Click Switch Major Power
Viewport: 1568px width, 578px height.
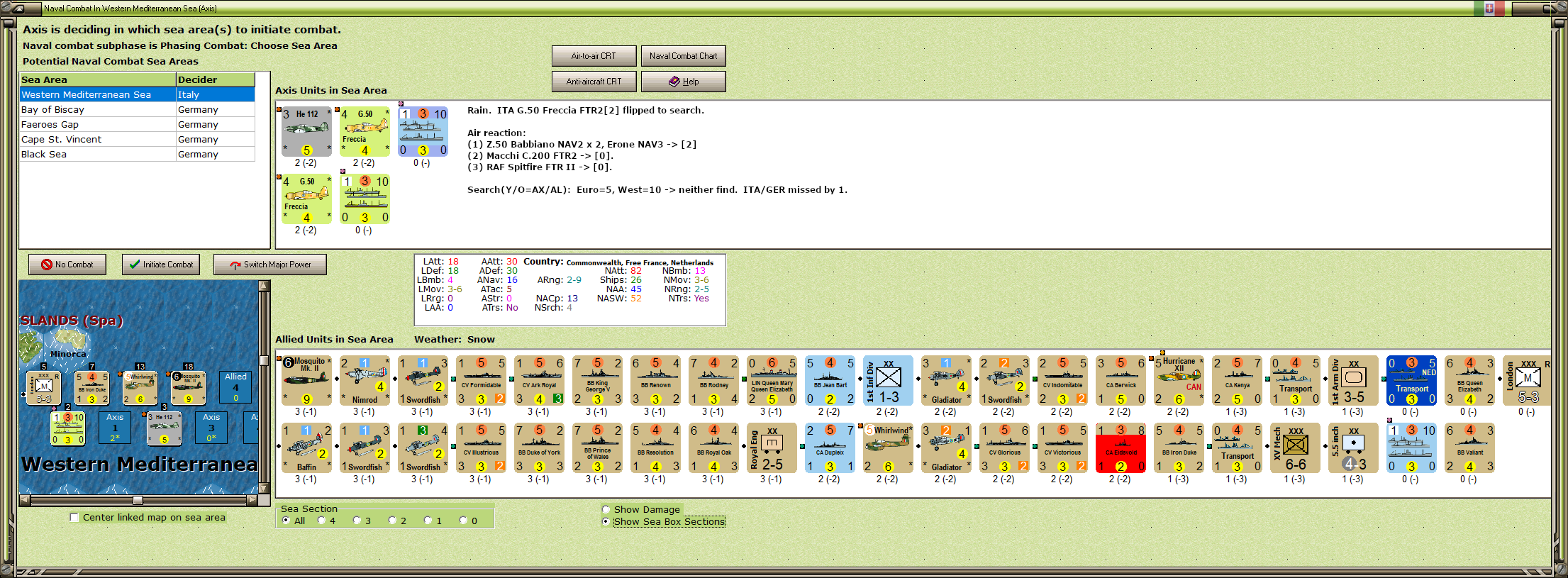(x=270, y=265)
